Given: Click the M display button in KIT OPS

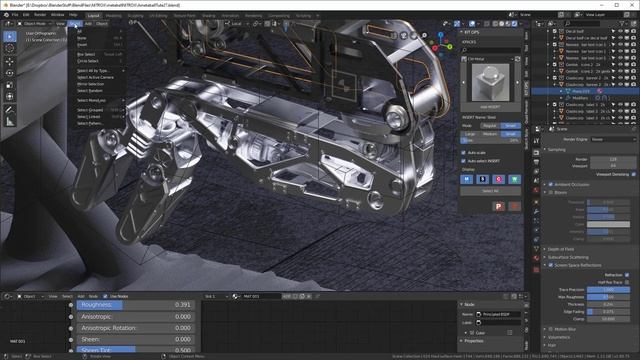Looking at the screenshot, I should click(467, 179).
